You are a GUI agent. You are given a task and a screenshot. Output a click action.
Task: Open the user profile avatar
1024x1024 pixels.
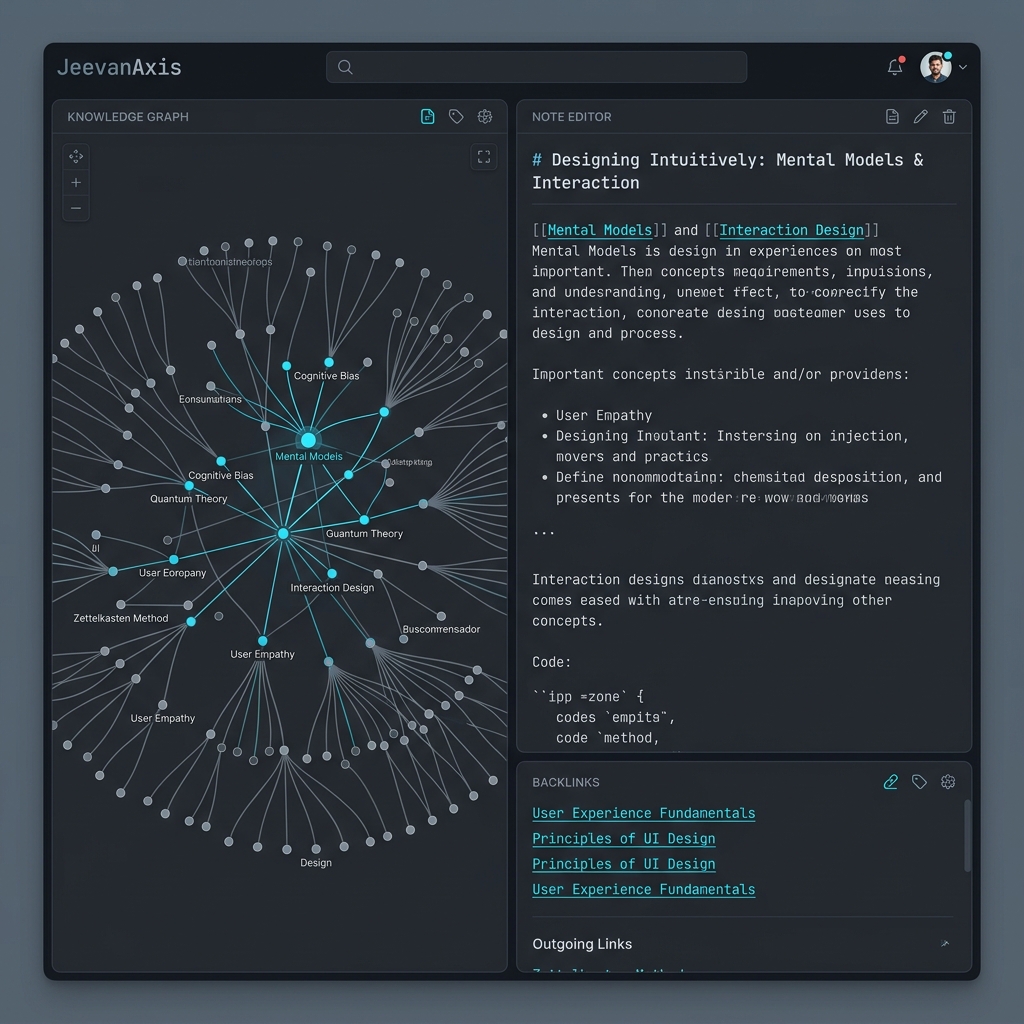[935, 67]
